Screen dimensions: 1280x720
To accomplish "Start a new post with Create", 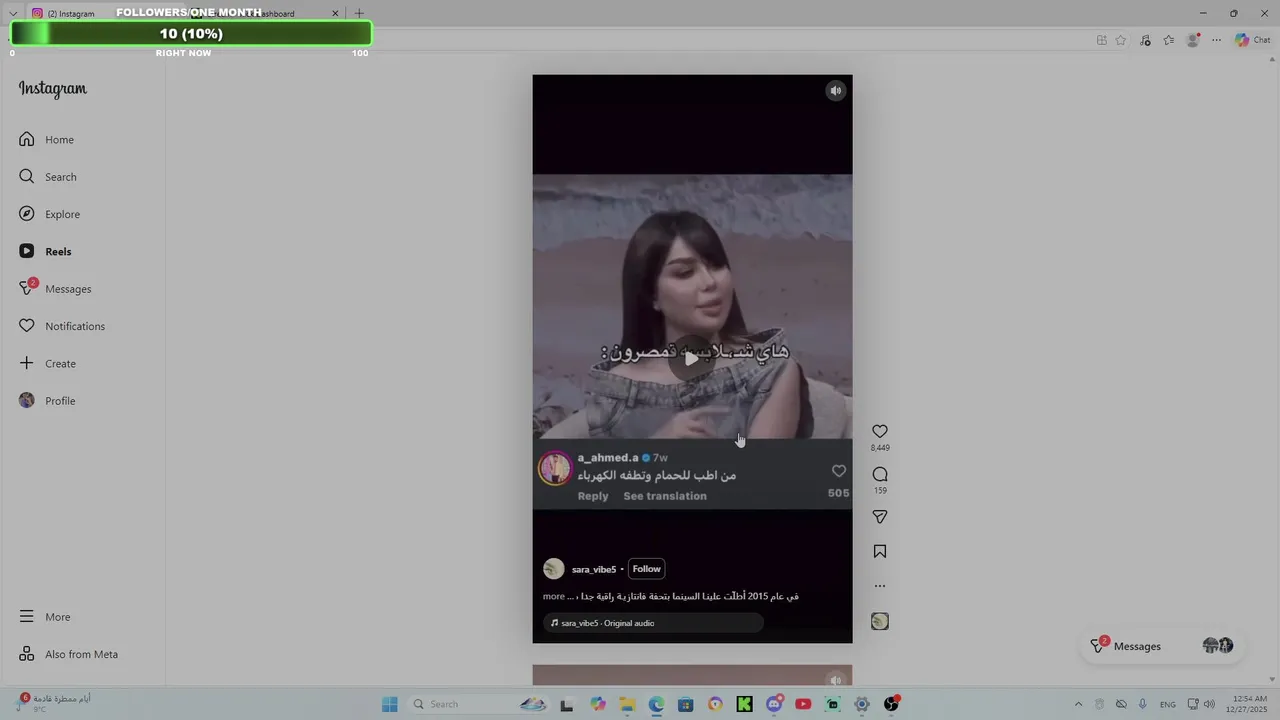I will coord(47,364).
